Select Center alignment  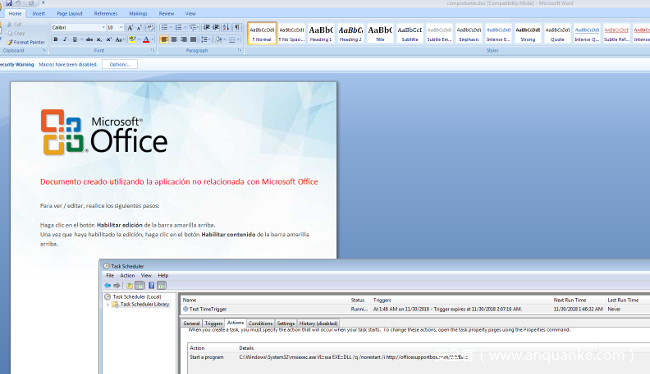click(174, 40)
